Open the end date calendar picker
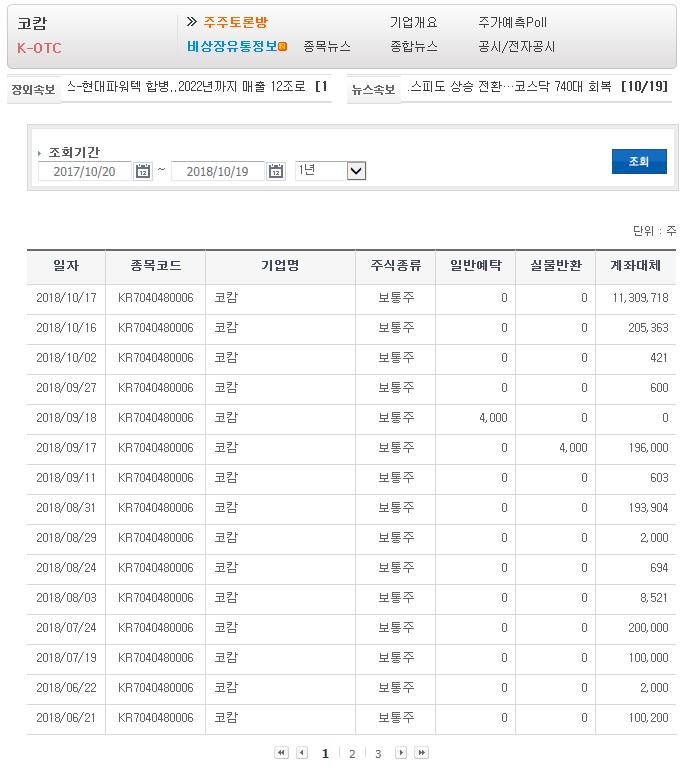The height and width of the screenshot is (771, 682). [276, 171]
